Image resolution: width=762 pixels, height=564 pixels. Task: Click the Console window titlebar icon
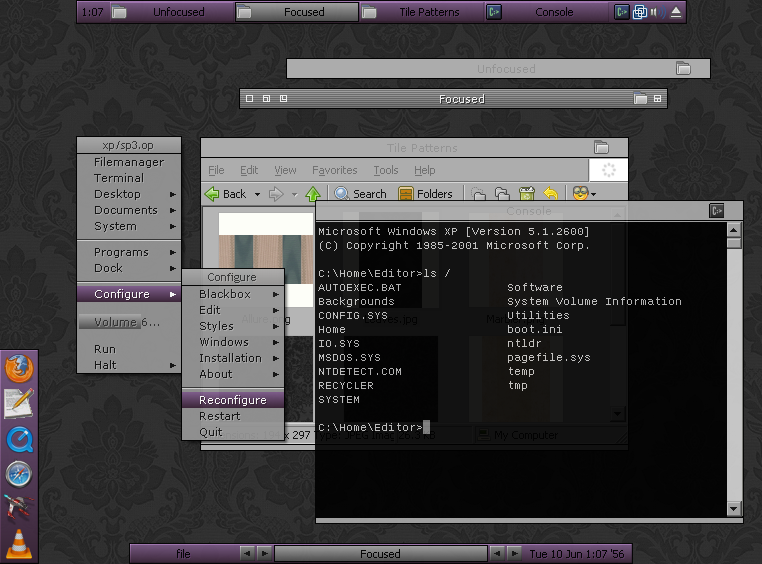pos(716,211)
